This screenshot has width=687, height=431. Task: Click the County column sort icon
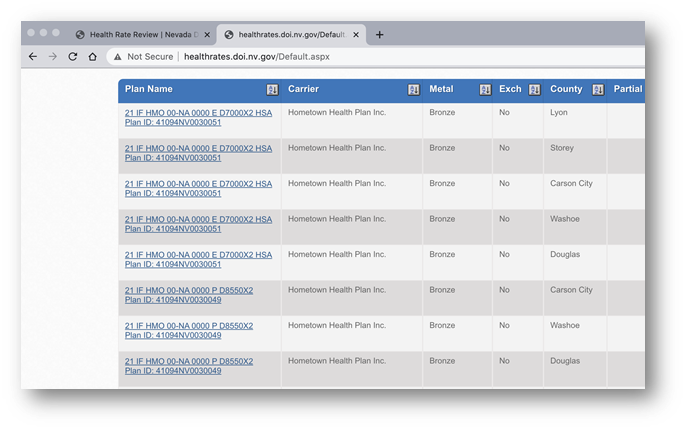coord(598,90)
